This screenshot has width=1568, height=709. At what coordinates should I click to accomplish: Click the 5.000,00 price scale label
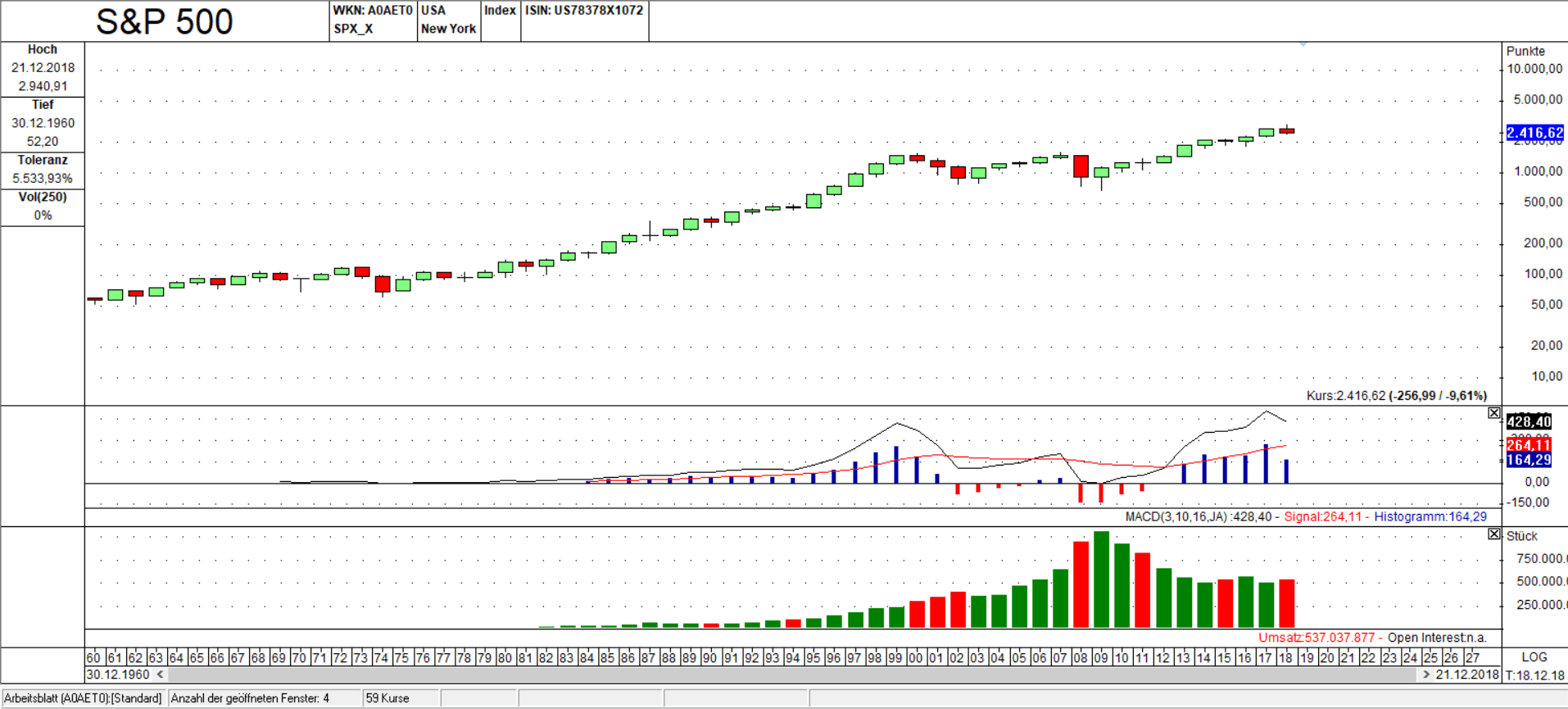point(1538,100)
